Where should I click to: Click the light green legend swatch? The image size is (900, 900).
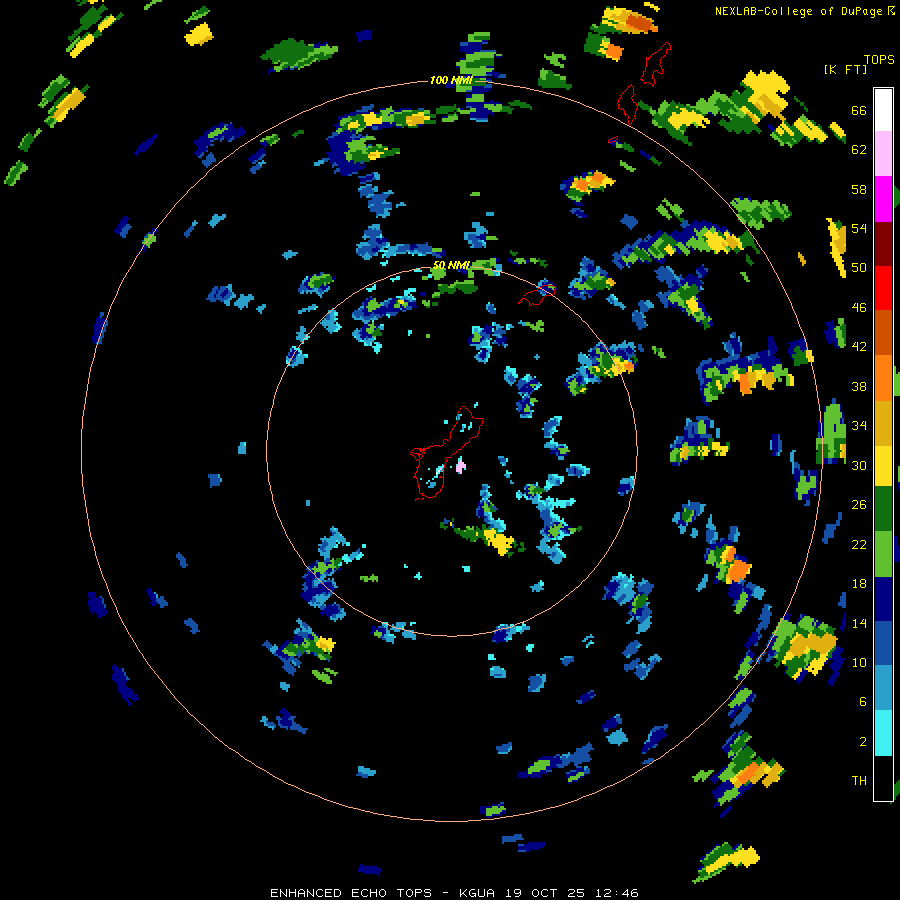(883, 554)
